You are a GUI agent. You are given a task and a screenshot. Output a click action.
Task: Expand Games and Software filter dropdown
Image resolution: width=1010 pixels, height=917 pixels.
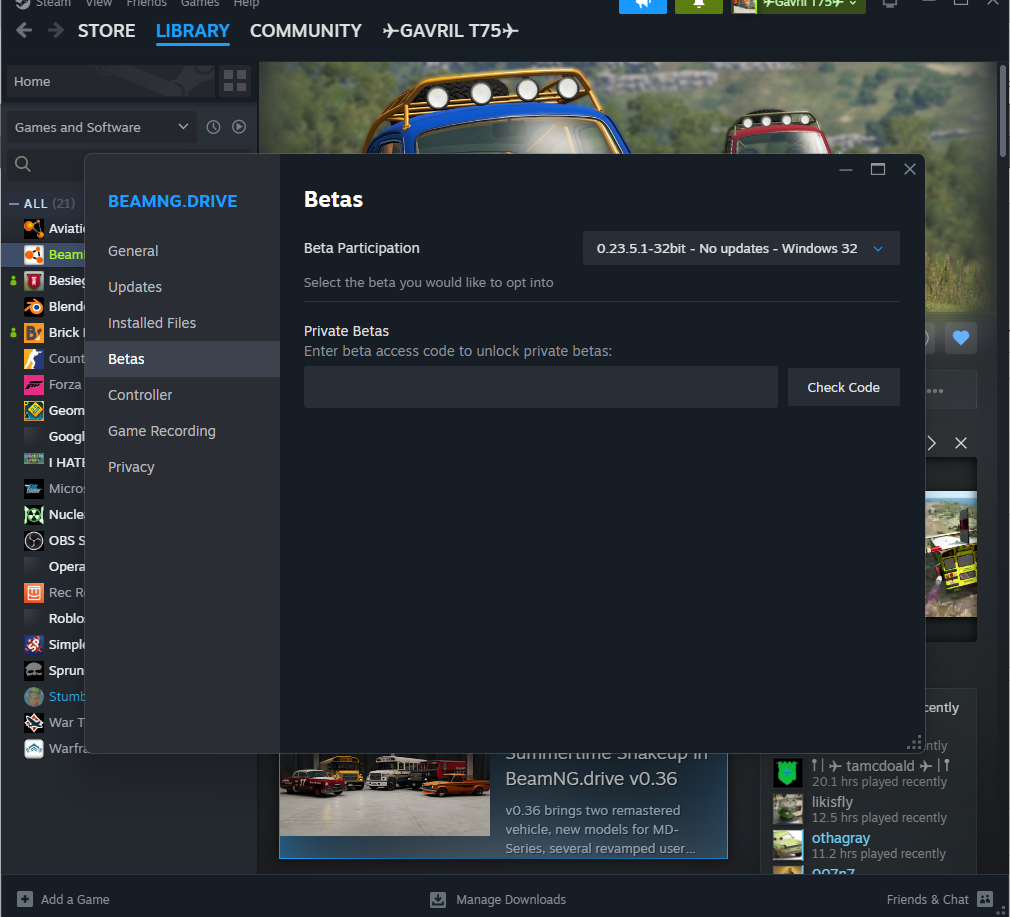pos(102,127)
